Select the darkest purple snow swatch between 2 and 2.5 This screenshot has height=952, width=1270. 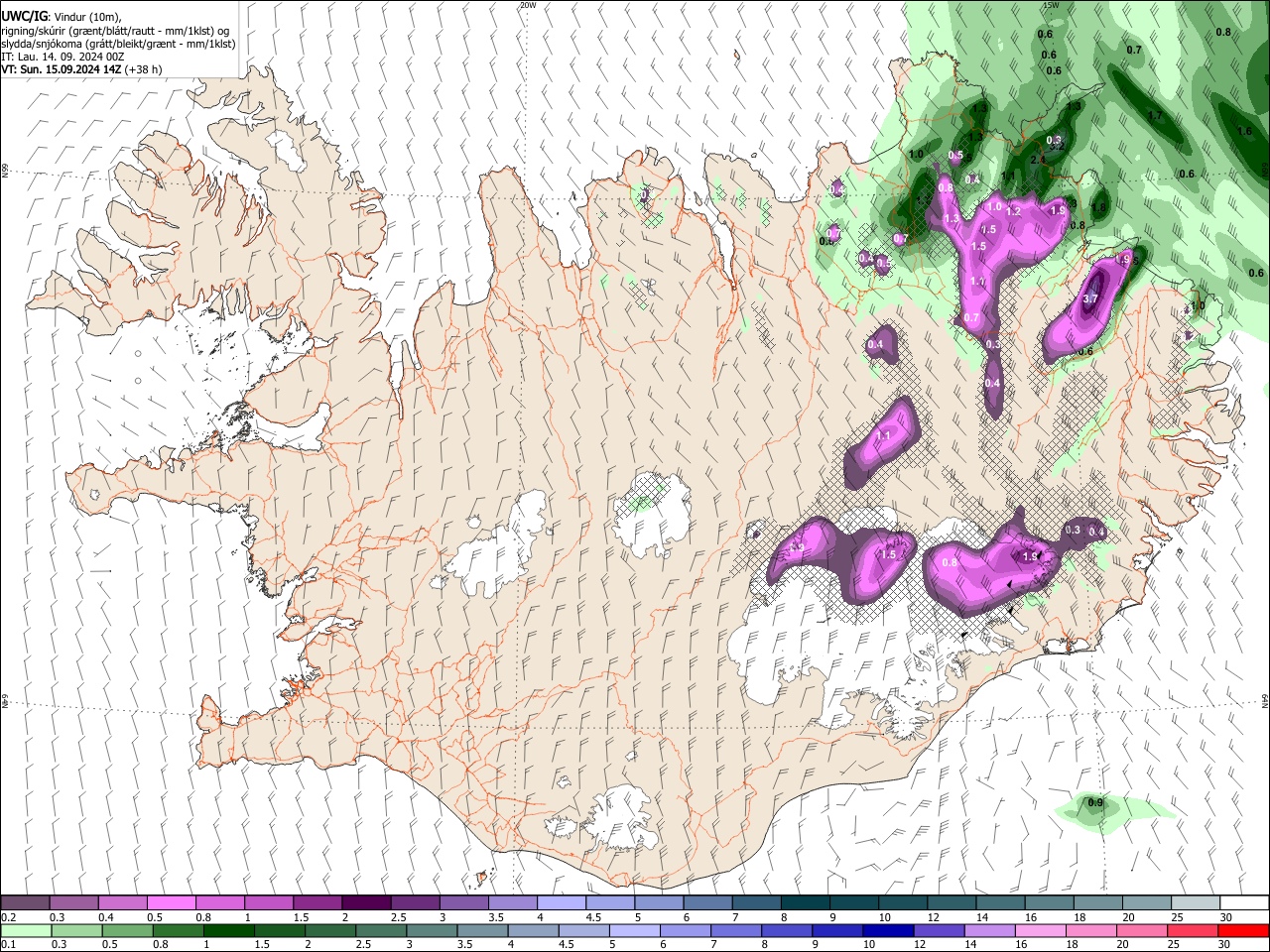(365, 902)
